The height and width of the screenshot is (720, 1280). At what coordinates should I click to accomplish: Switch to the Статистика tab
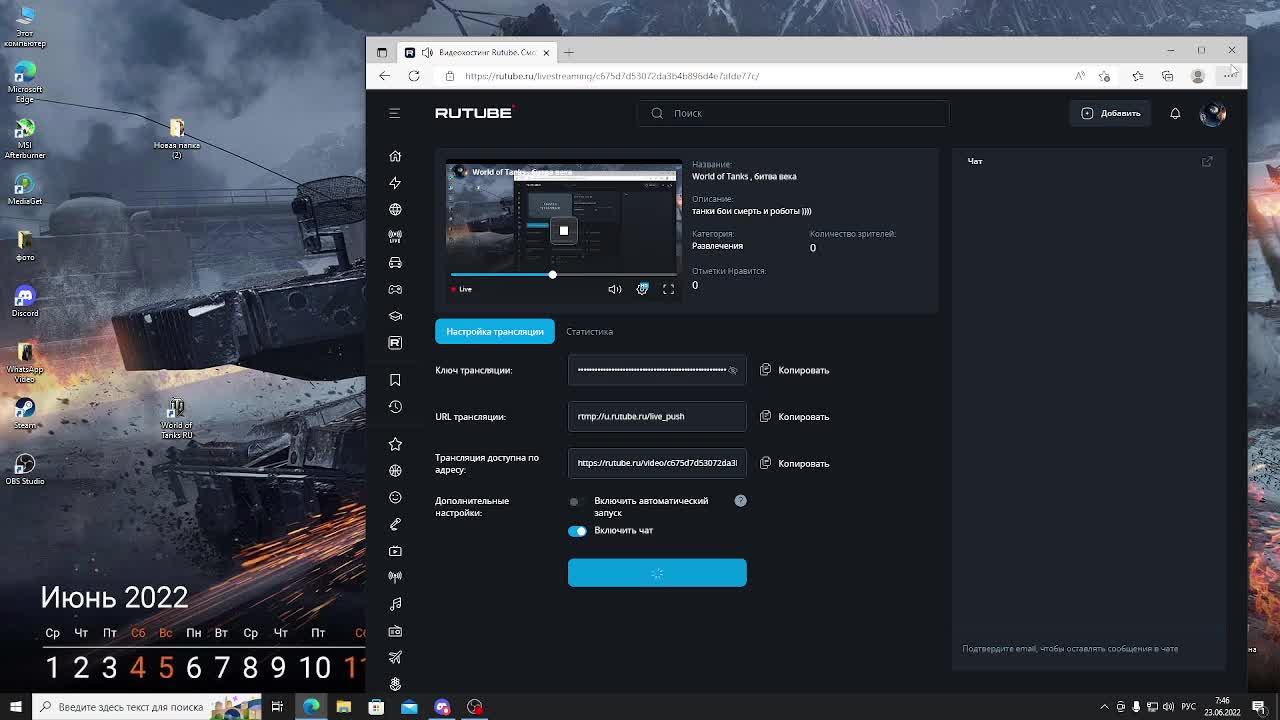pyautogui.click(x=589, y=331)
